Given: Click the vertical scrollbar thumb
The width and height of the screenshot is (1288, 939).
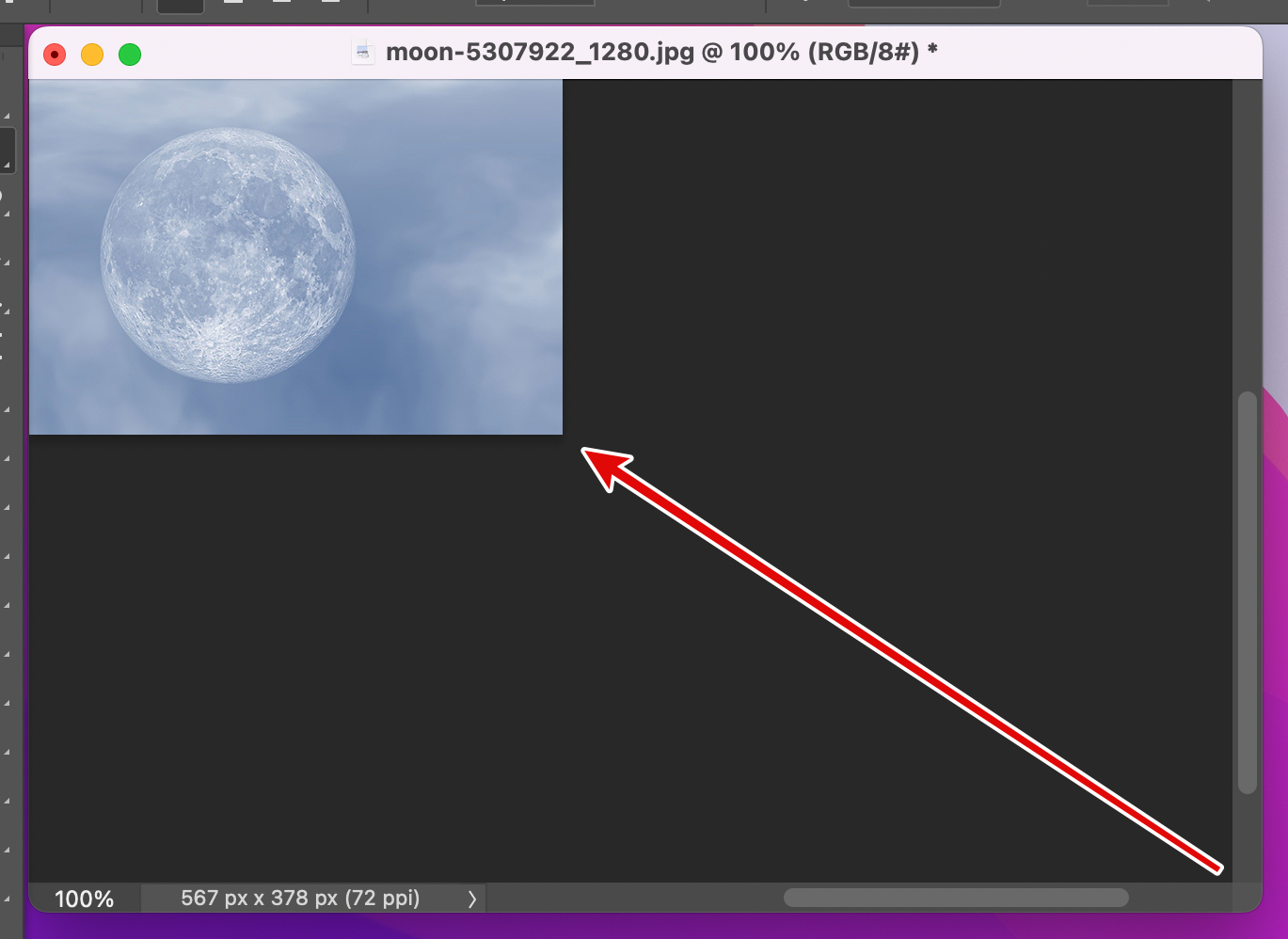Looking at the screenshot, I should click(x=1248, y=593).
